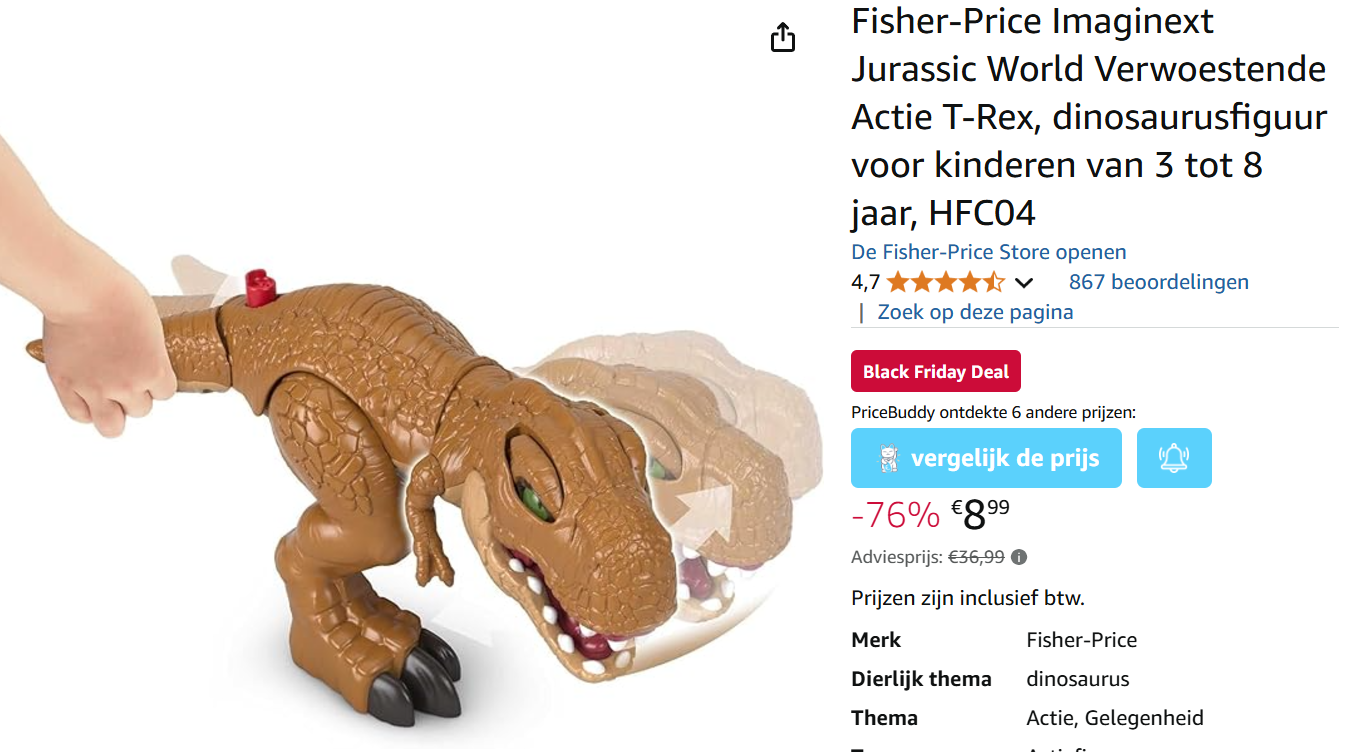Expand the star rating breakdown chevron
This screenshot has height=752, width=1360.
pyautogui.click(x=1024, y=282)
